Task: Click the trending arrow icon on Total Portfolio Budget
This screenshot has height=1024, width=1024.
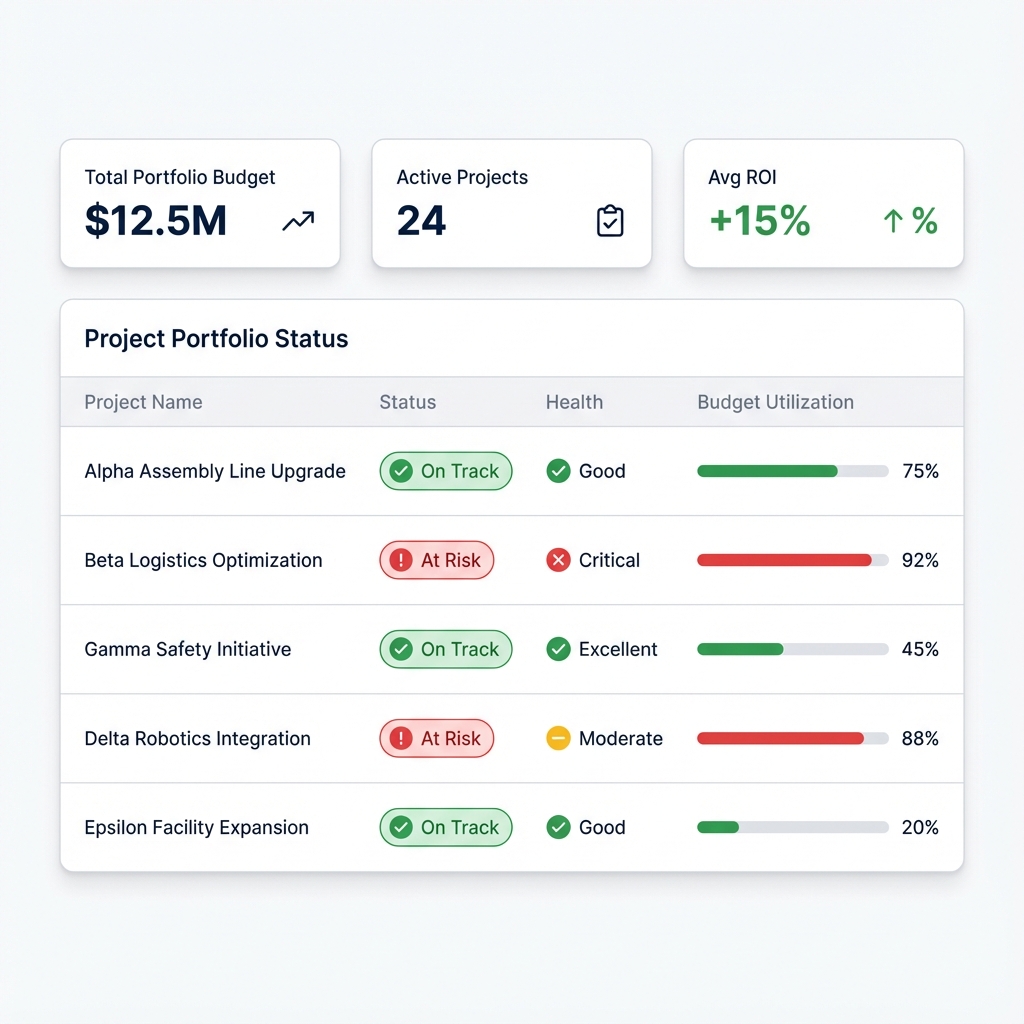Action: (297, 222)
